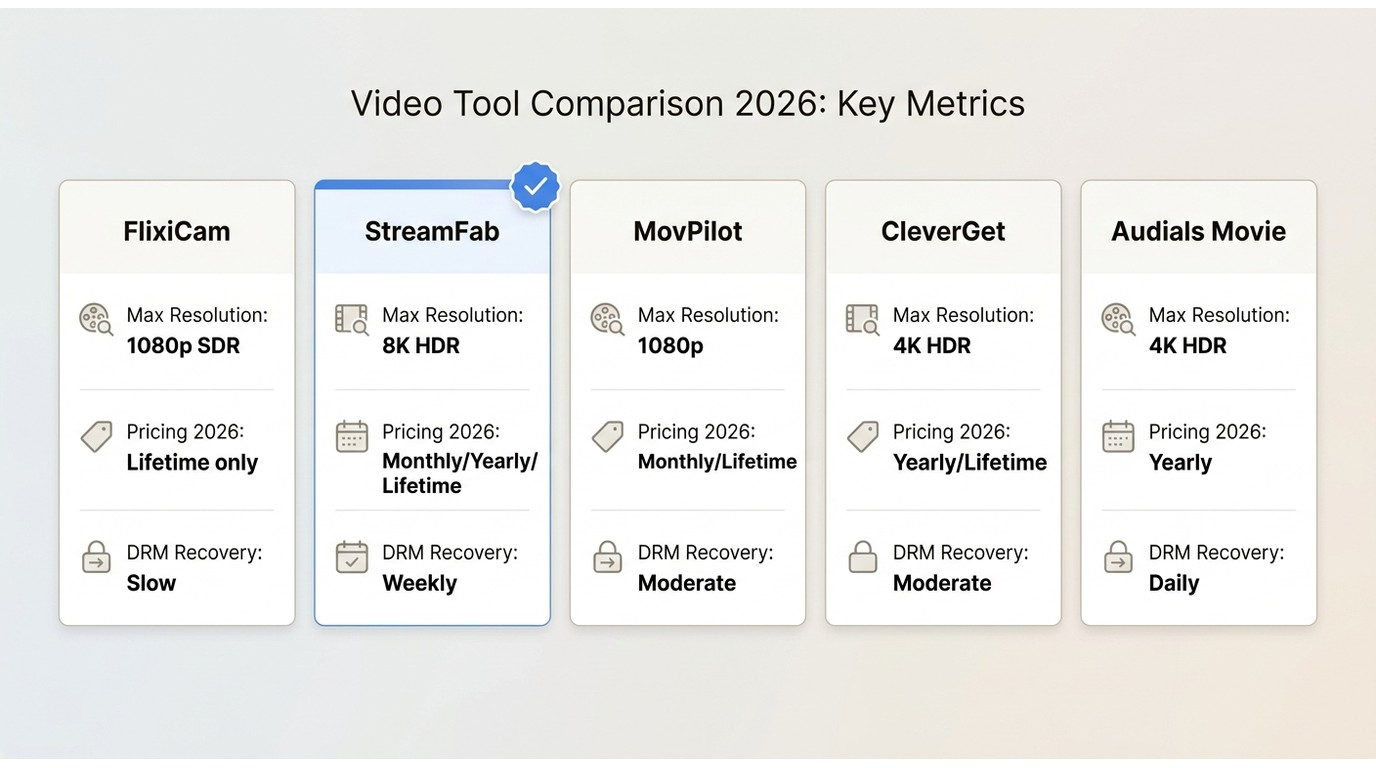
Task: Click the FlixiCam pricing tag icon
Action: pyautogui.click(x=96, y=437)
